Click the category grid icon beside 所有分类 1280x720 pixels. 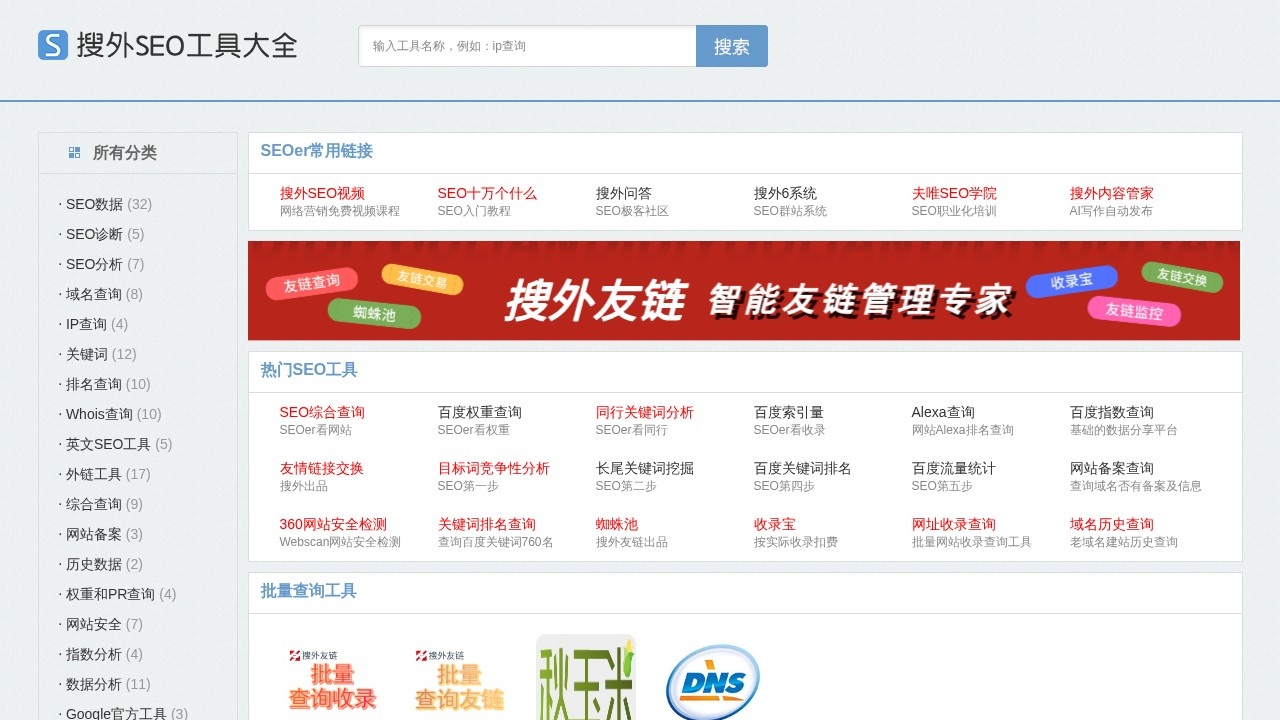[x=74, y=153]
